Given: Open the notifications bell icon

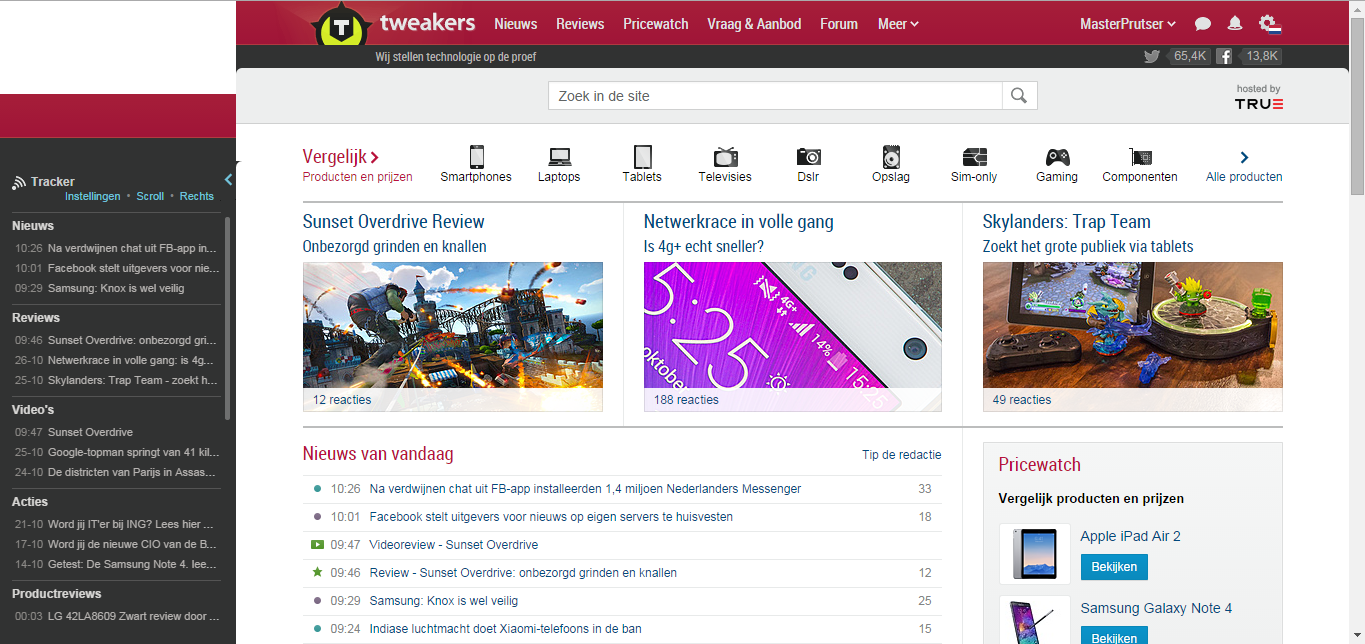Looking at the screenshot, I should pos(1235,24).
